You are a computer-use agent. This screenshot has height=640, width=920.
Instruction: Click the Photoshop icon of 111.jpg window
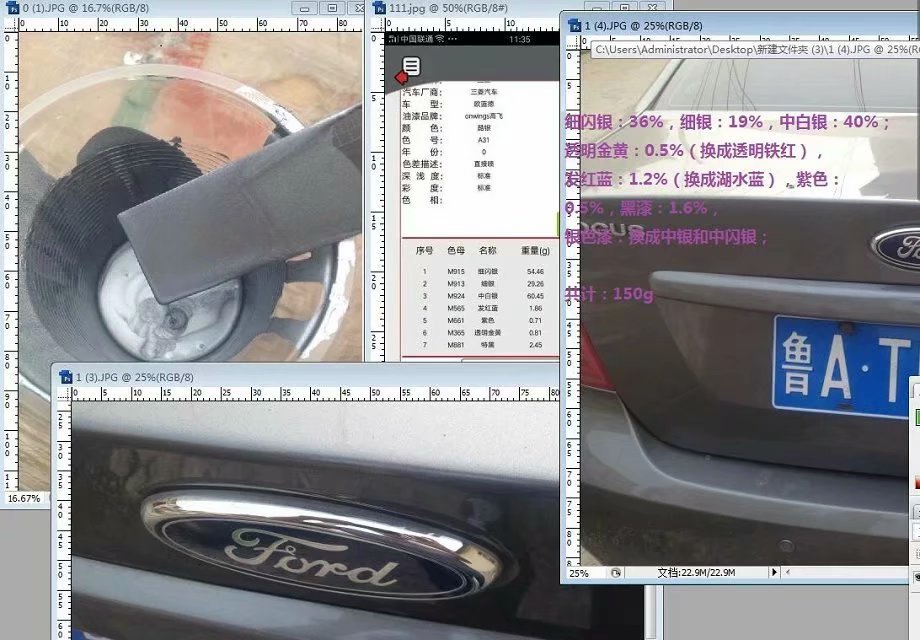coord(381,8)
